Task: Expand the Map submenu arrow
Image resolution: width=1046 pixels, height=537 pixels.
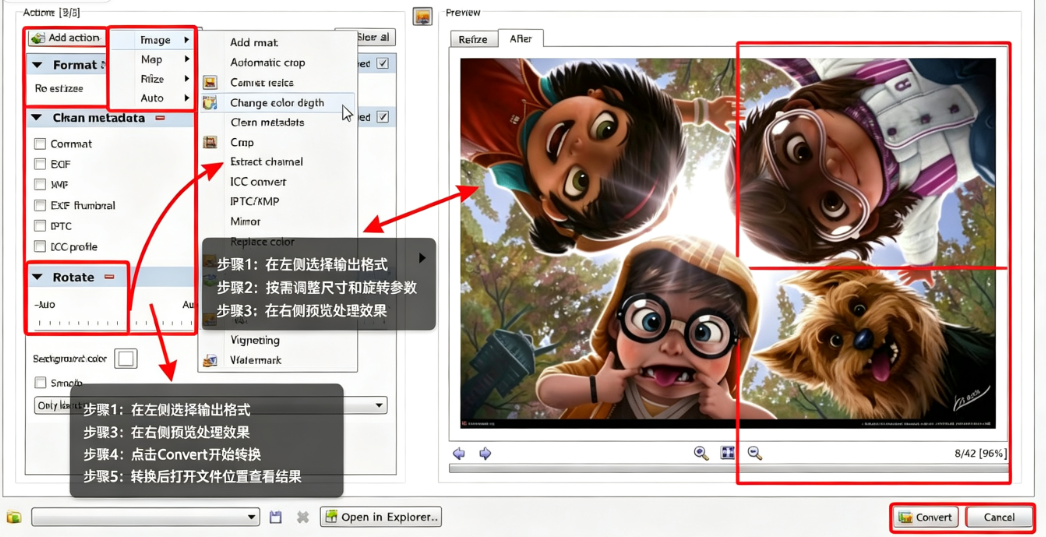Action: (187, 59)
